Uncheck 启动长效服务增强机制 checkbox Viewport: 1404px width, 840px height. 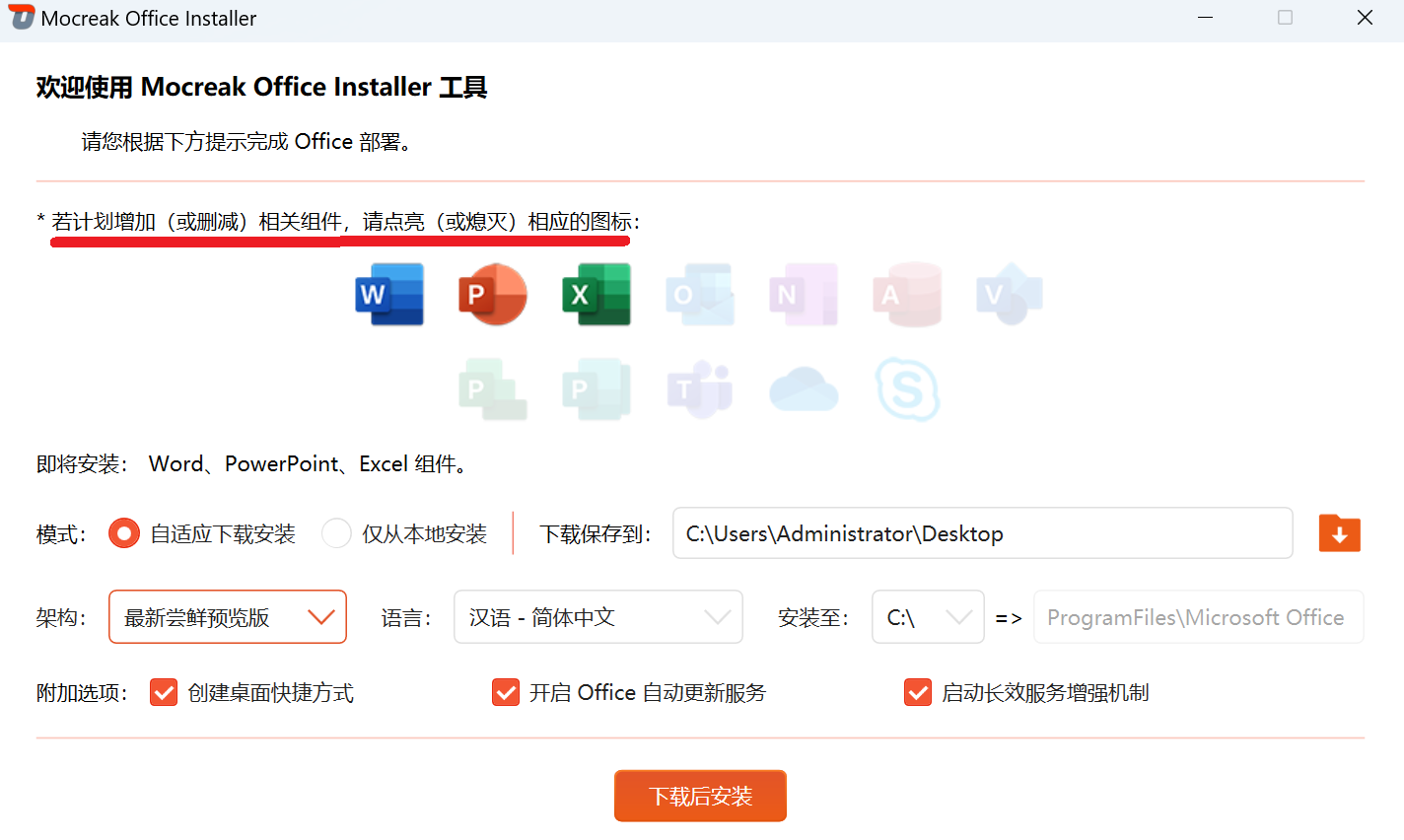pyautogui.click(x=918, y=693)
